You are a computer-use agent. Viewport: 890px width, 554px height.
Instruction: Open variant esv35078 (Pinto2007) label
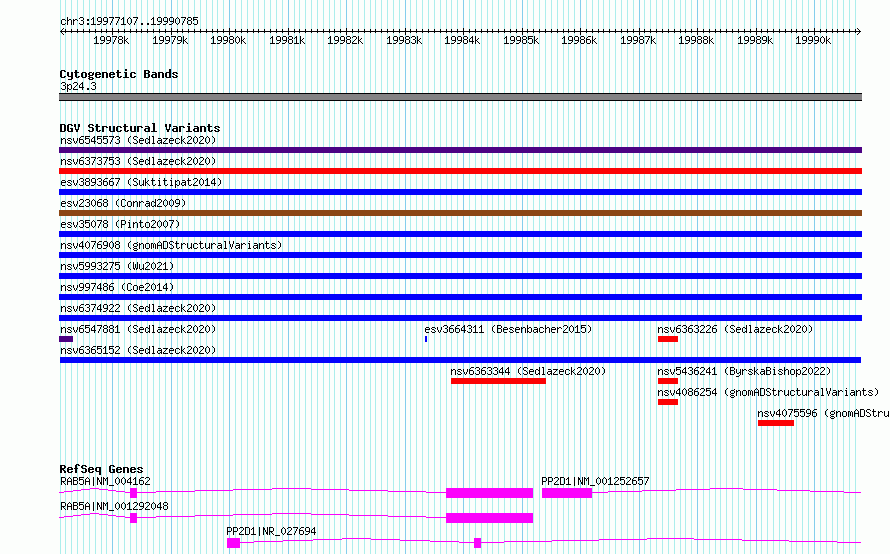(x=120, y=224)
